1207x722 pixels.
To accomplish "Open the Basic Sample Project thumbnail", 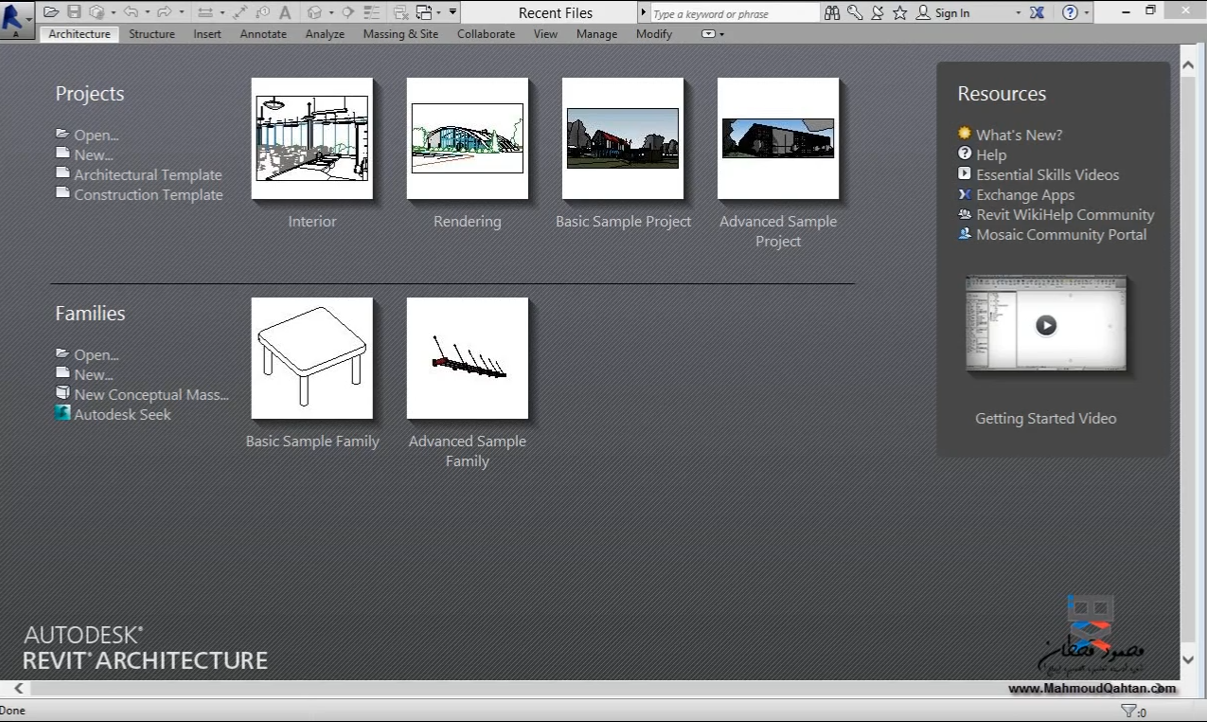I will (x=623, y=139).
